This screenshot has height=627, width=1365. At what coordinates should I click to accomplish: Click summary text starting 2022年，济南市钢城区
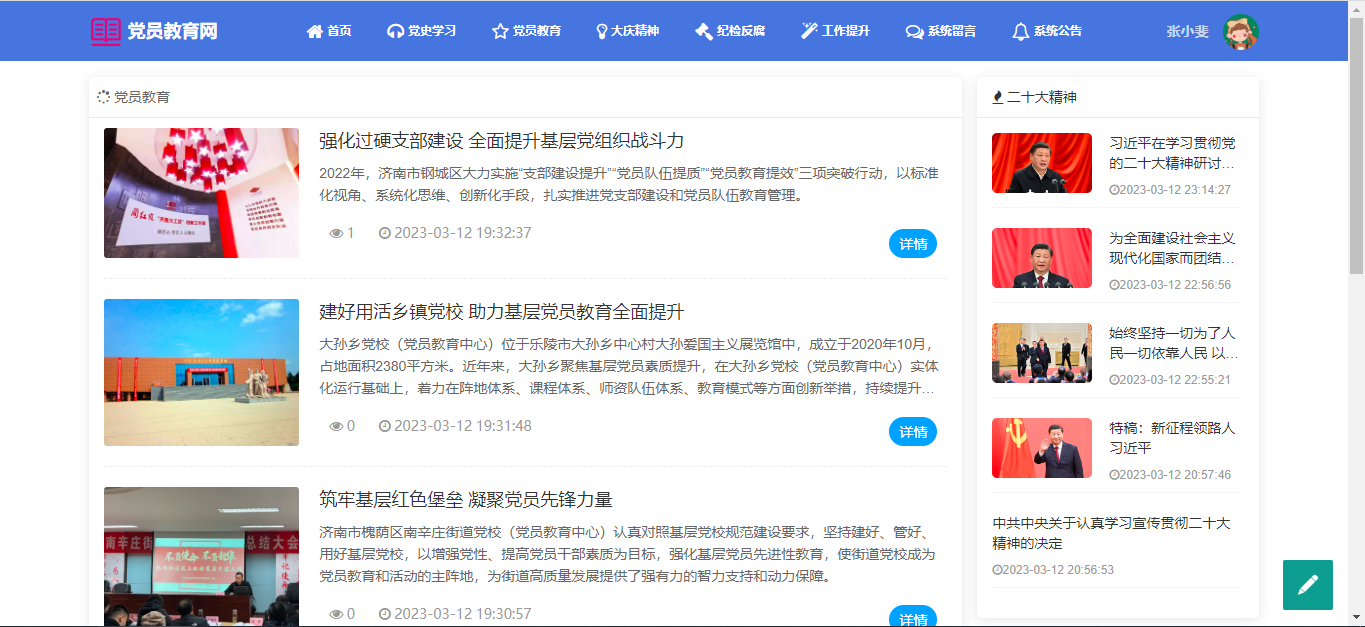pos(629,184)
